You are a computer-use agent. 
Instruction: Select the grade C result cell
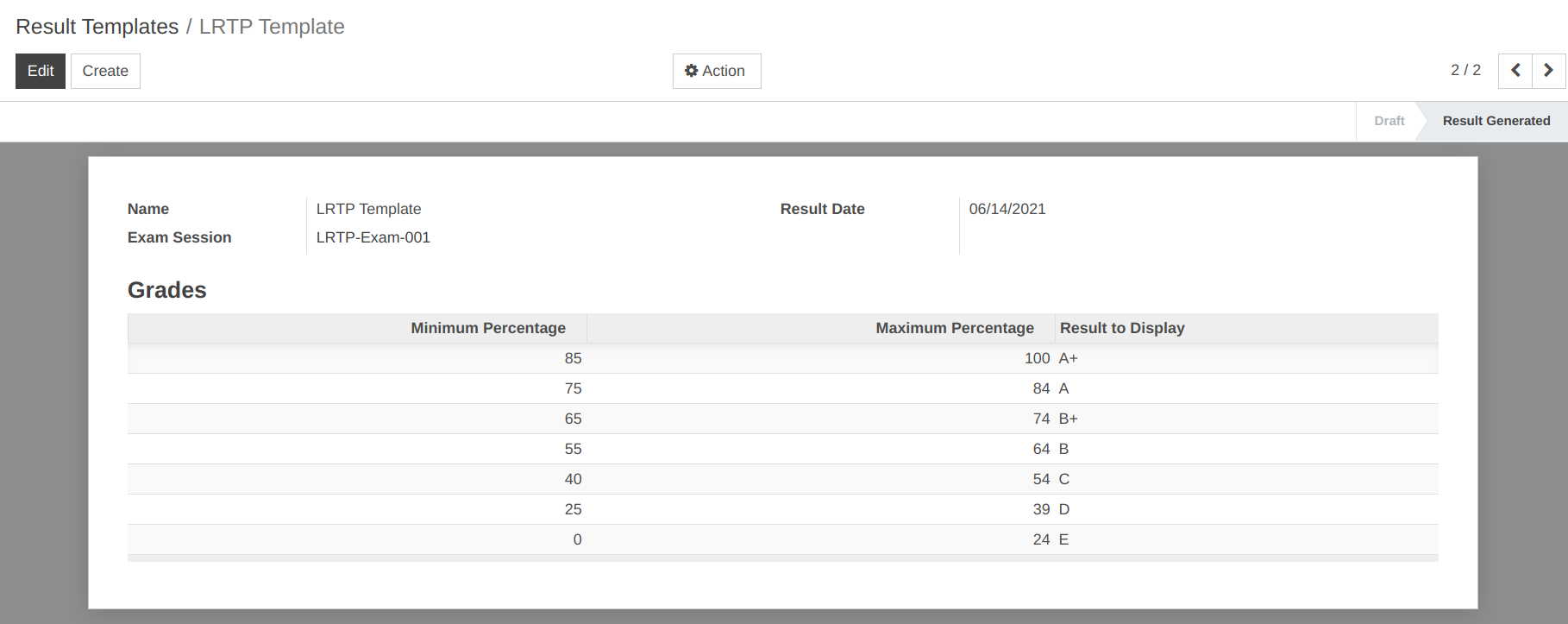1246,479
